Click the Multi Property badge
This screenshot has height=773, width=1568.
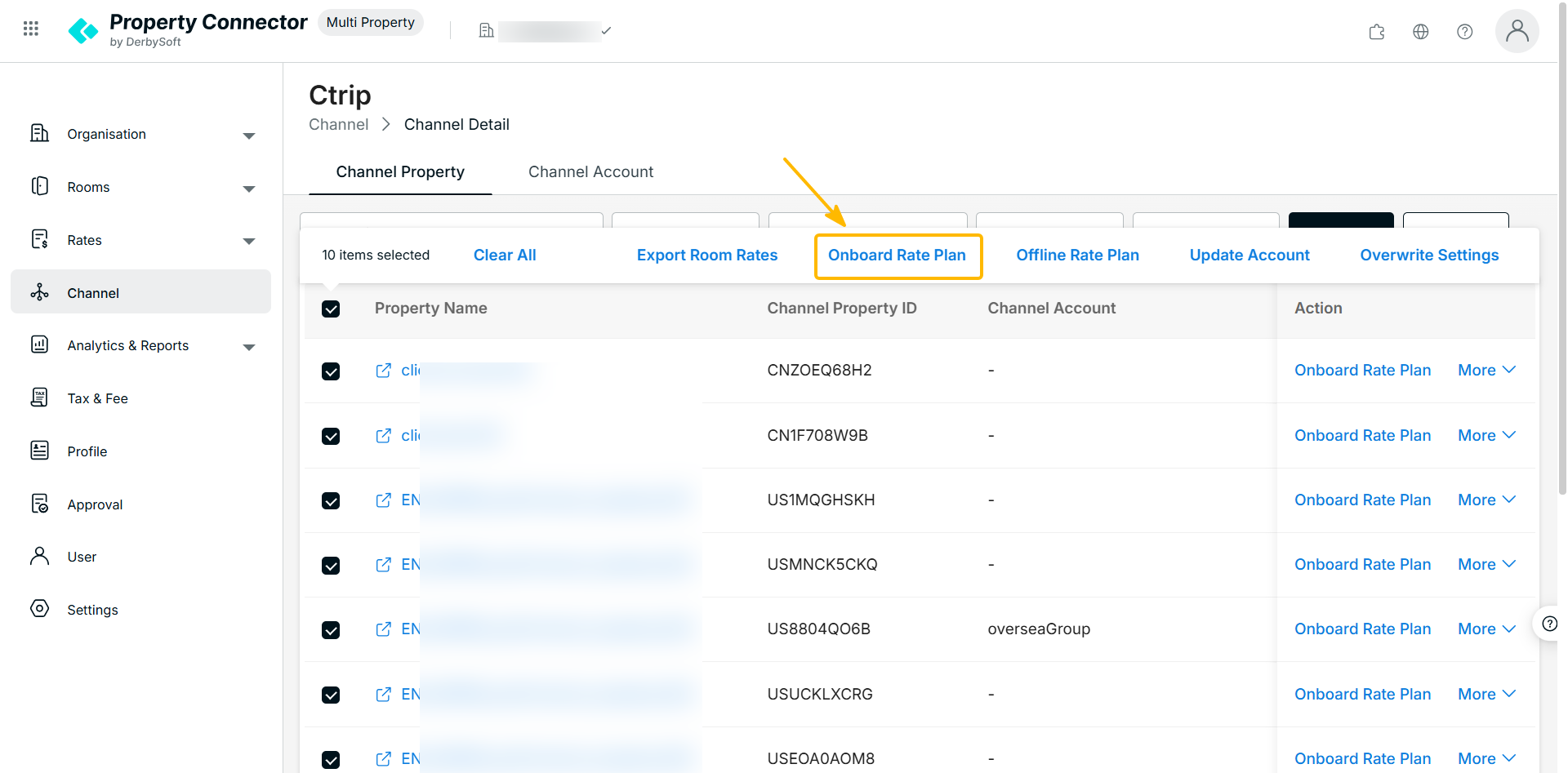371,23
